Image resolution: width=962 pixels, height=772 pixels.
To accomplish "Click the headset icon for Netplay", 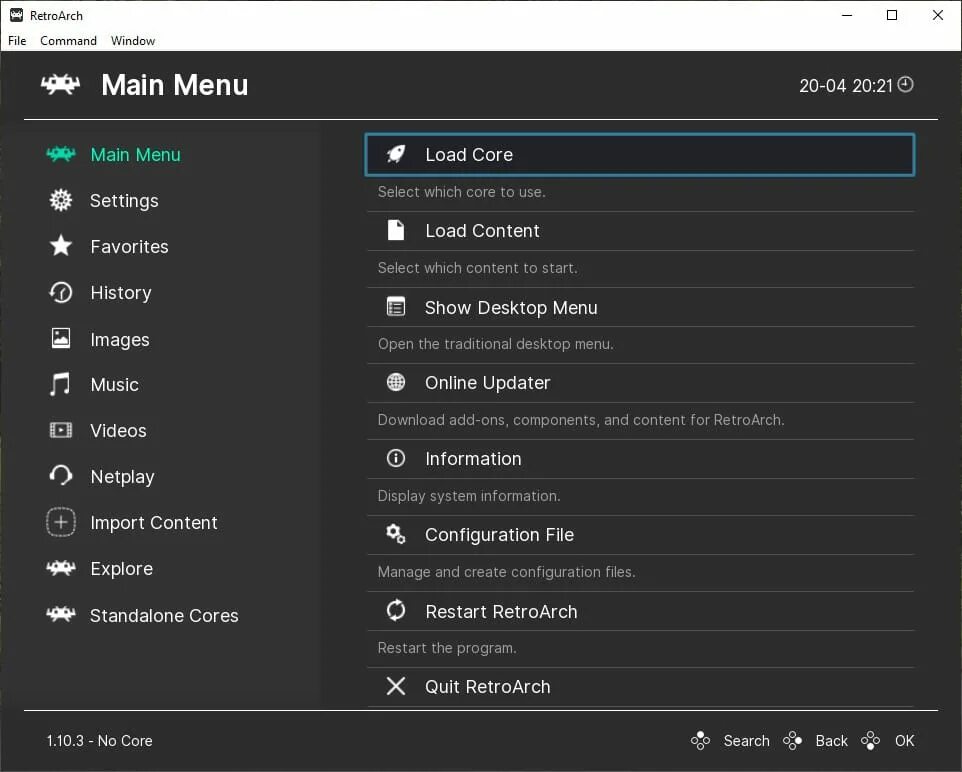I will pyautogui.click(x=61, y=477).
